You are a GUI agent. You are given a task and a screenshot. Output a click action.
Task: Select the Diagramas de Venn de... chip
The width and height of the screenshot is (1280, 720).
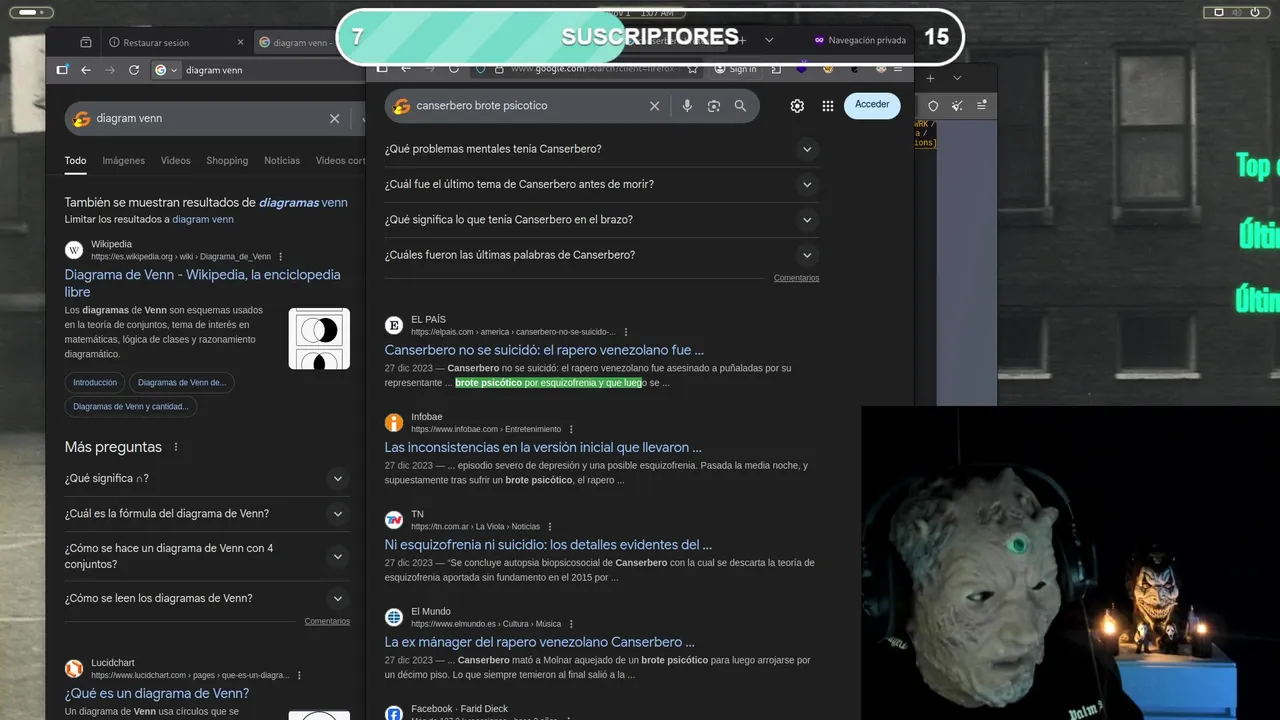point(182,382)
